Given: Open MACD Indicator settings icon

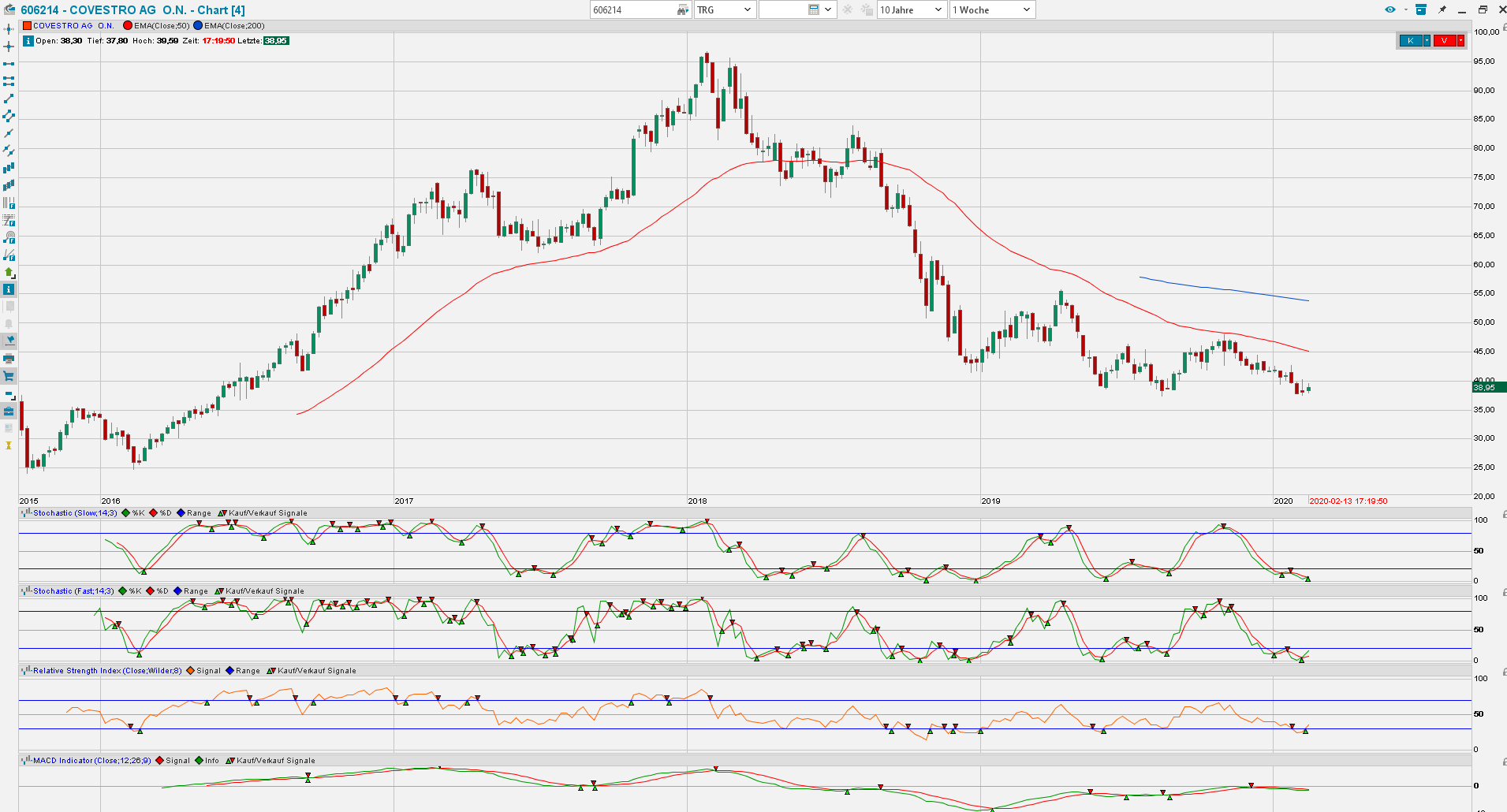Looking at the screenshot, I should click(26, 760).
